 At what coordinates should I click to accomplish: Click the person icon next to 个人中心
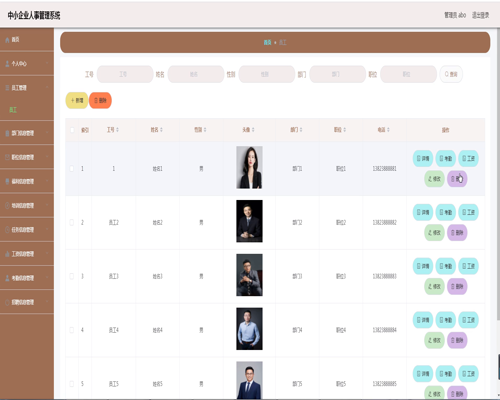[7, 64]
